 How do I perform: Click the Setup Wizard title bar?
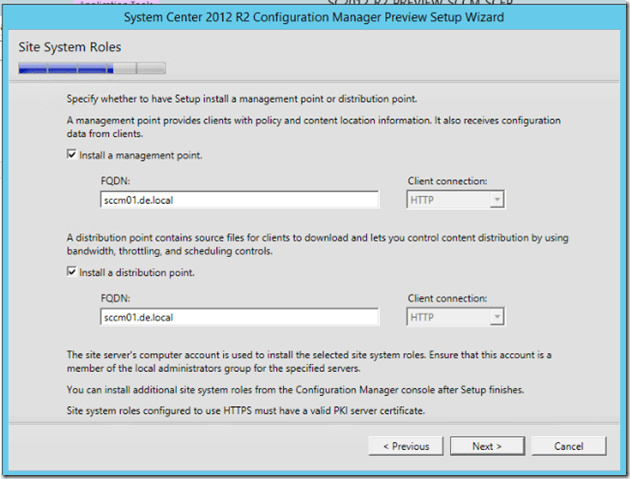point(315,17)
